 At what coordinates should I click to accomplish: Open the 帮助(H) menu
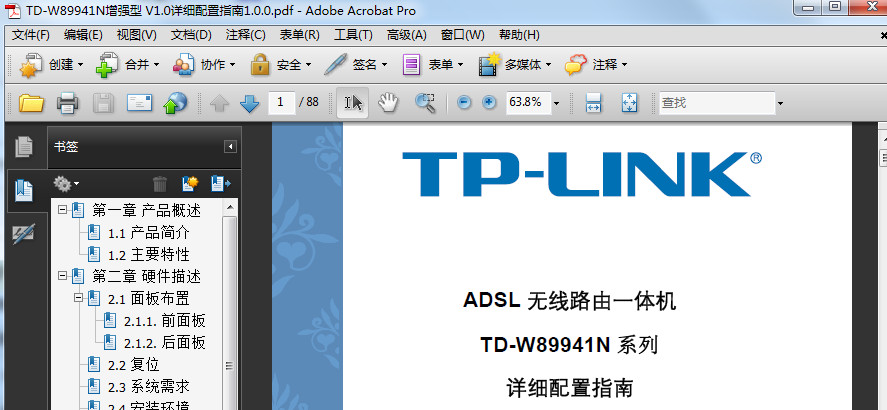(x=519, y=35)
